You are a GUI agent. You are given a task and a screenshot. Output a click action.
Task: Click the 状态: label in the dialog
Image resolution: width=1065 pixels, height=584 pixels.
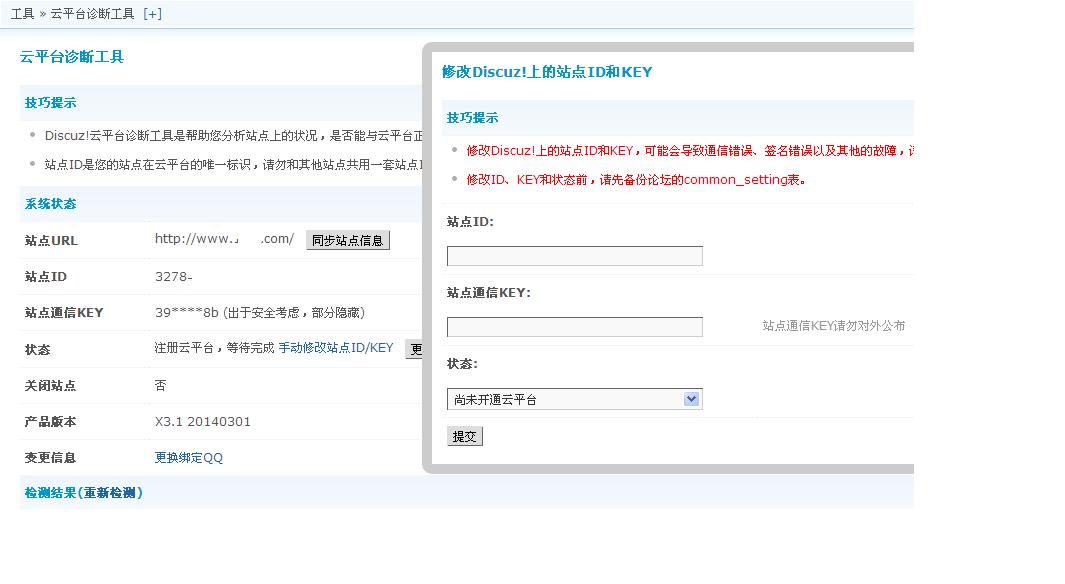(462, 364)
